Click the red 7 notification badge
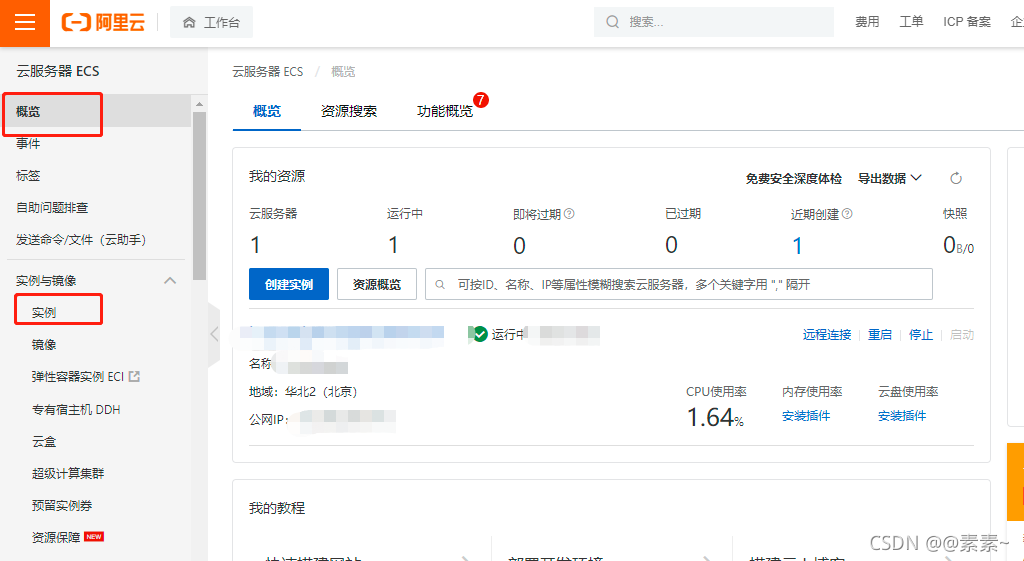Image resolution: width=1024 pixels, height=561 pixels. click(x=481, y=100)
